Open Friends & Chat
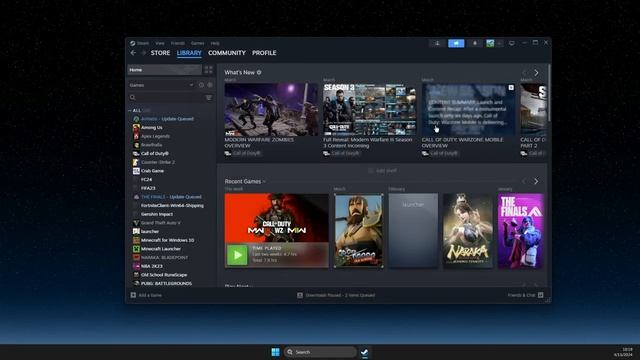This screenshot has height=360, width=640. click(525, 295)
